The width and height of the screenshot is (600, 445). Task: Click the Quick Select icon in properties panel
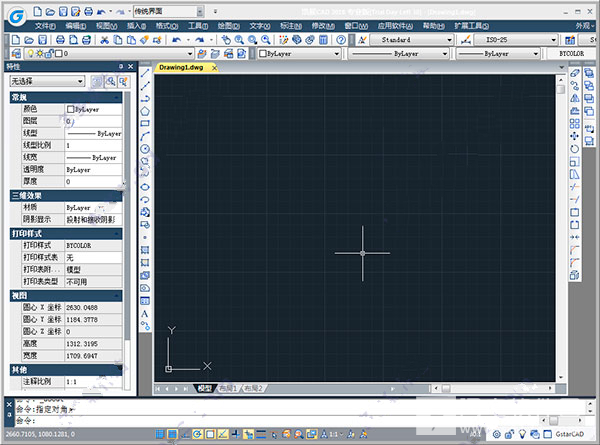[123, 81]
